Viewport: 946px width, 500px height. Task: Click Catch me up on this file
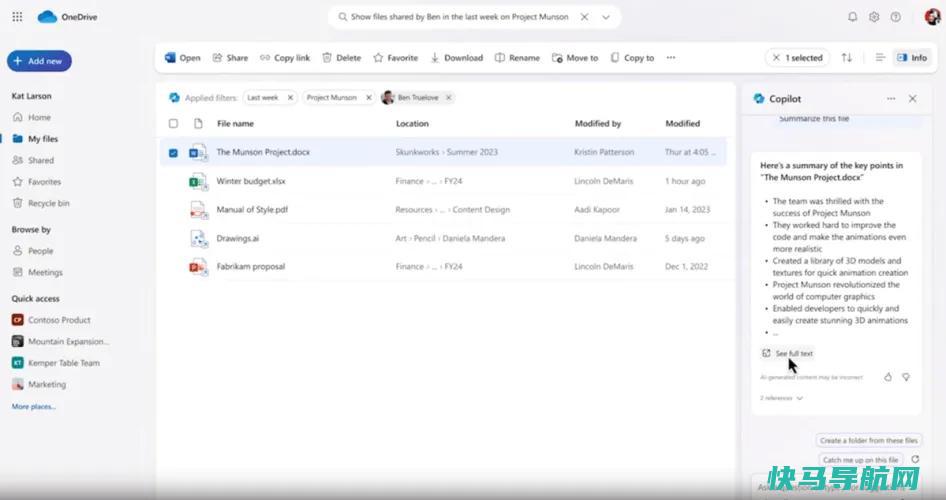click(860, 460)
